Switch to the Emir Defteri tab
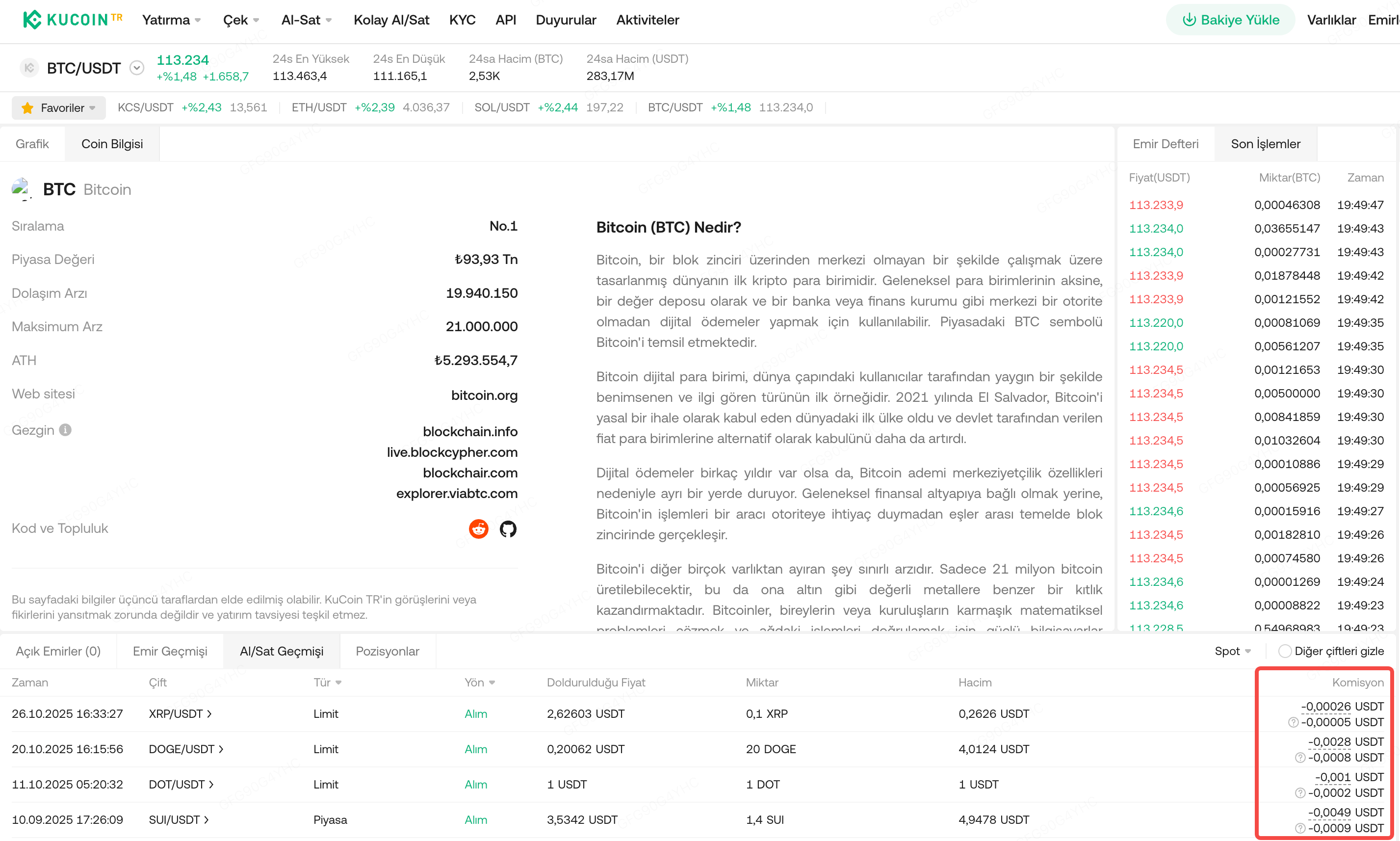This screenshot has height=841, width=1400. (1165, 144)
